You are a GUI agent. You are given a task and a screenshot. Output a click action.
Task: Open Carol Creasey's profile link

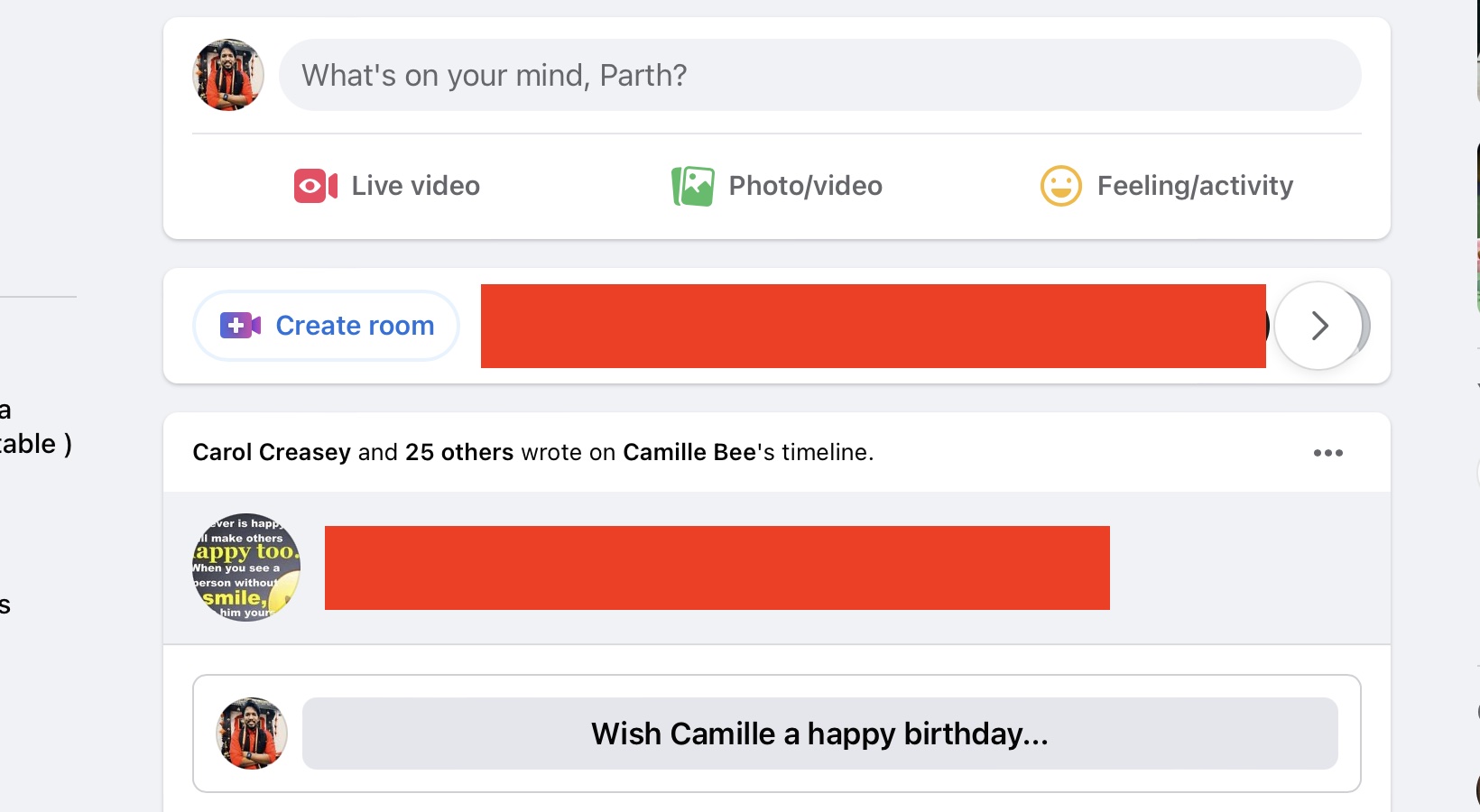coord(272,452)
